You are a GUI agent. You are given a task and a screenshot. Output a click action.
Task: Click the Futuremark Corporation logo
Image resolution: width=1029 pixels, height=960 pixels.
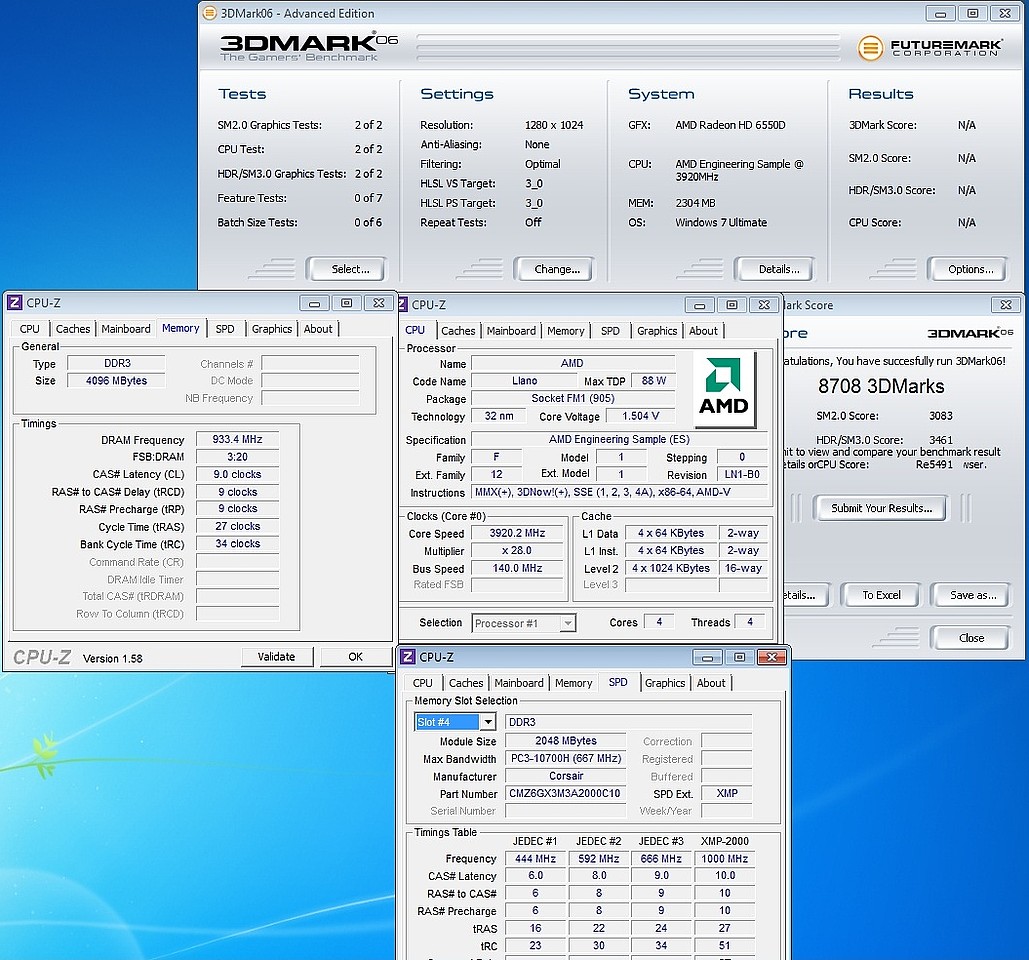(930, 48)
